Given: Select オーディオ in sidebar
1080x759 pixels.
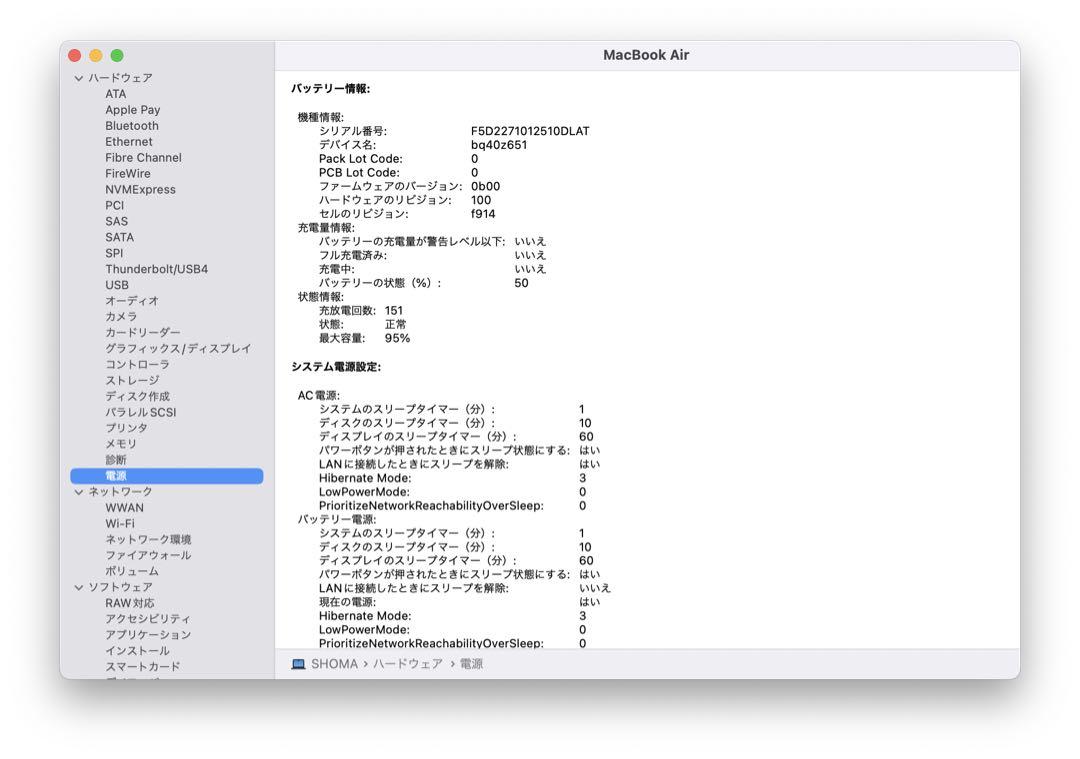Looking at the screenshot, I should (x=132, y=300).
